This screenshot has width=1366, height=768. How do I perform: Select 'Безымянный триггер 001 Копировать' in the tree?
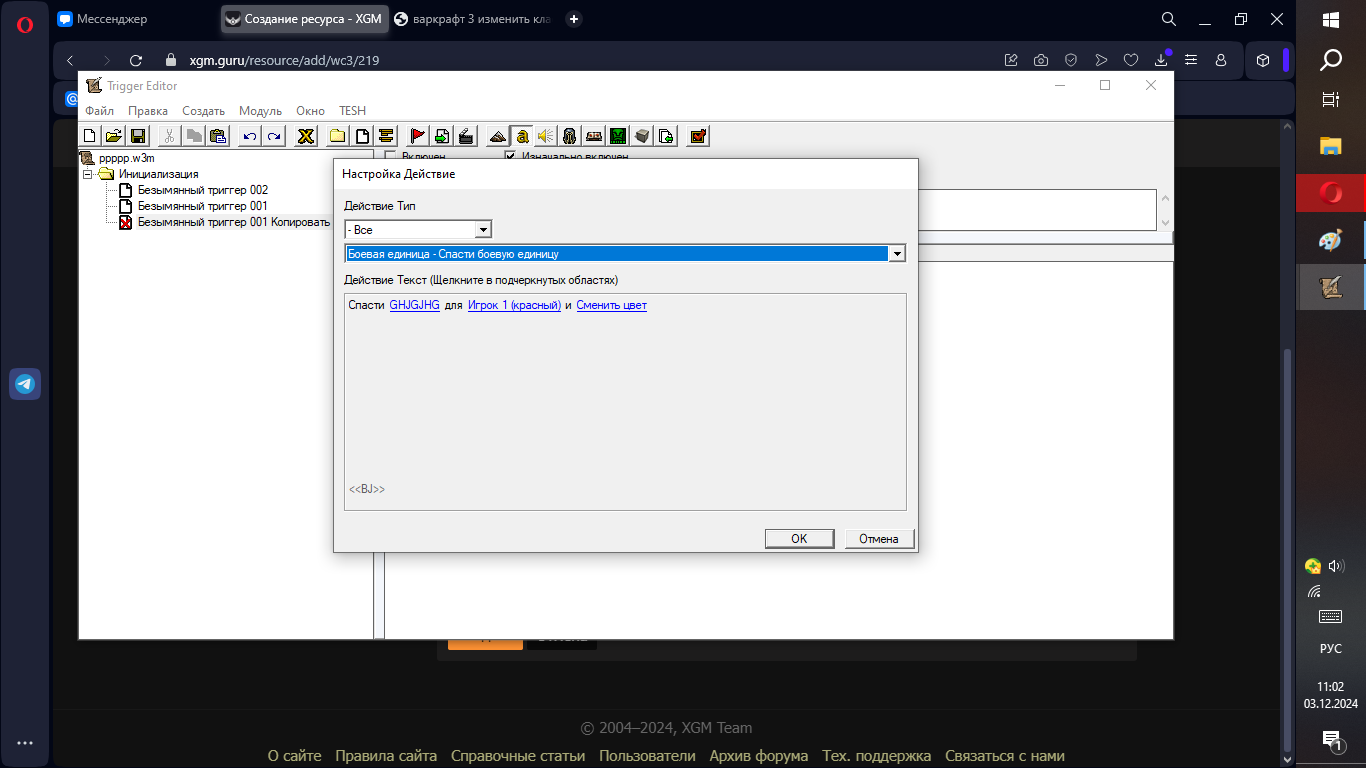click(234, 222)
